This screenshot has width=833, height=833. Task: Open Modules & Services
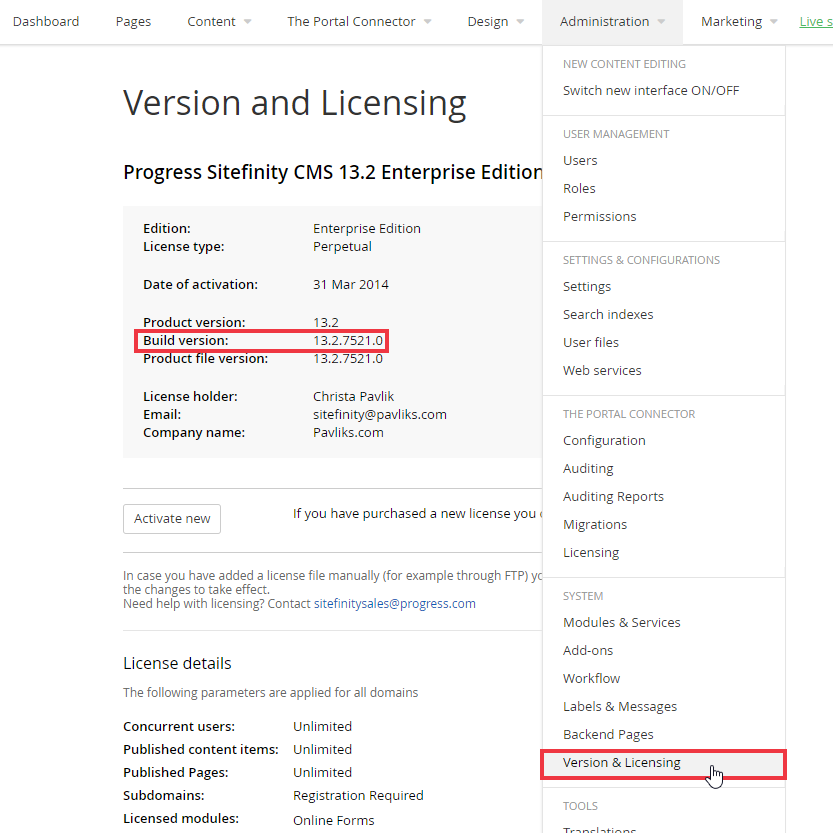coord(622,623)
